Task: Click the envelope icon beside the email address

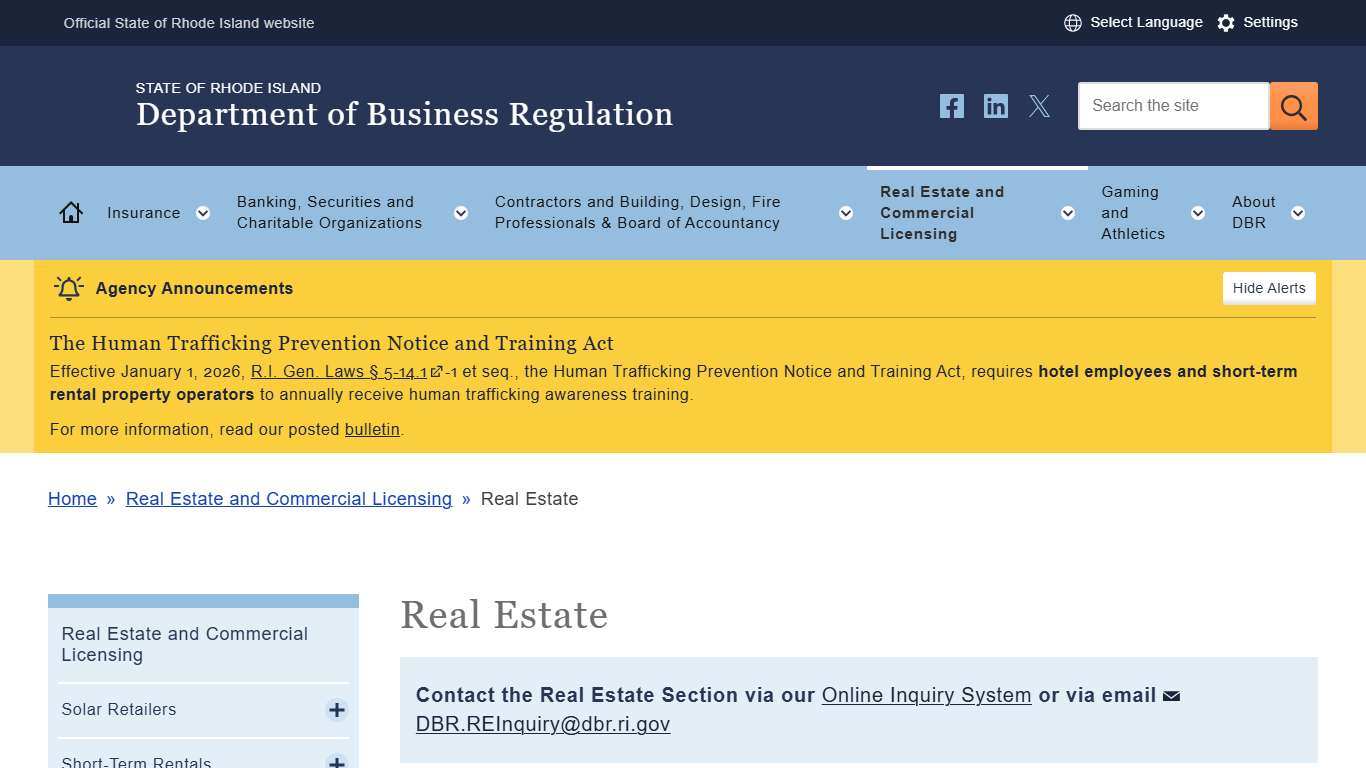Action: (1170, 695)
